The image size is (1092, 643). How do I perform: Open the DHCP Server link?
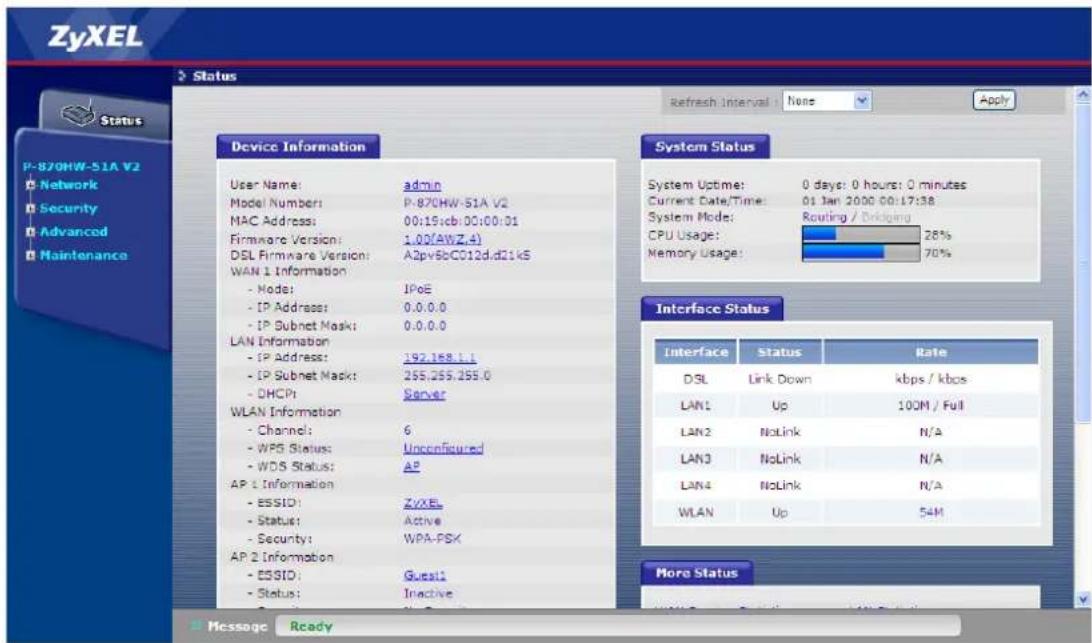coord(424,394)
